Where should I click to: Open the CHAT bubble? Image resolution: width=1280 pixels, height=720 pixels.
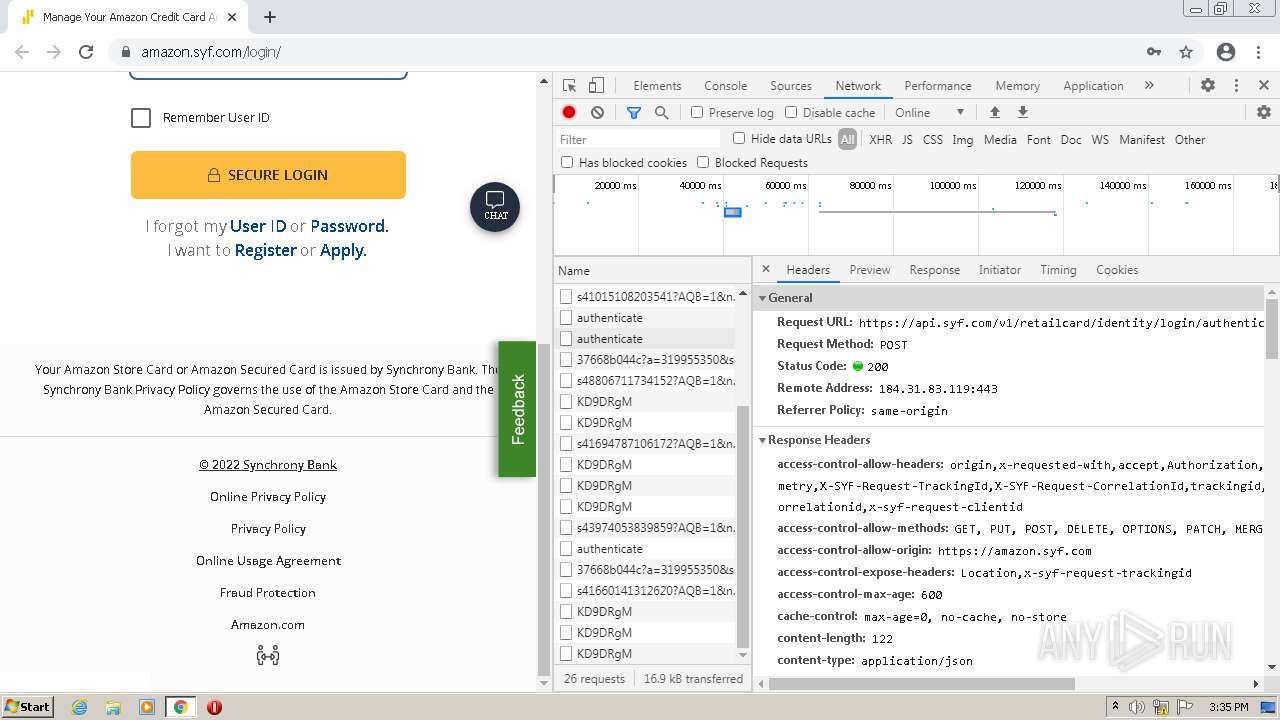(495, 207)
